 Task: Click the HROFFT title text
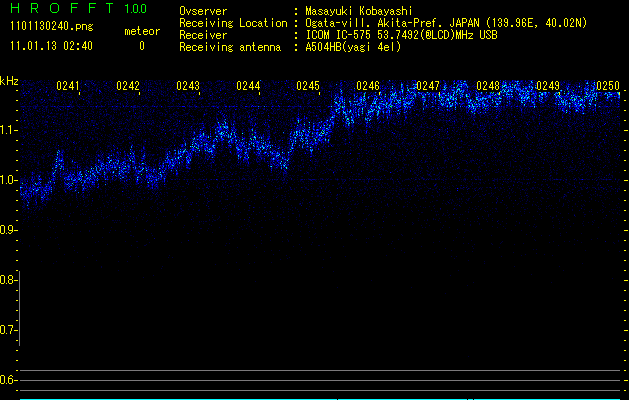[x=59, y=10]
